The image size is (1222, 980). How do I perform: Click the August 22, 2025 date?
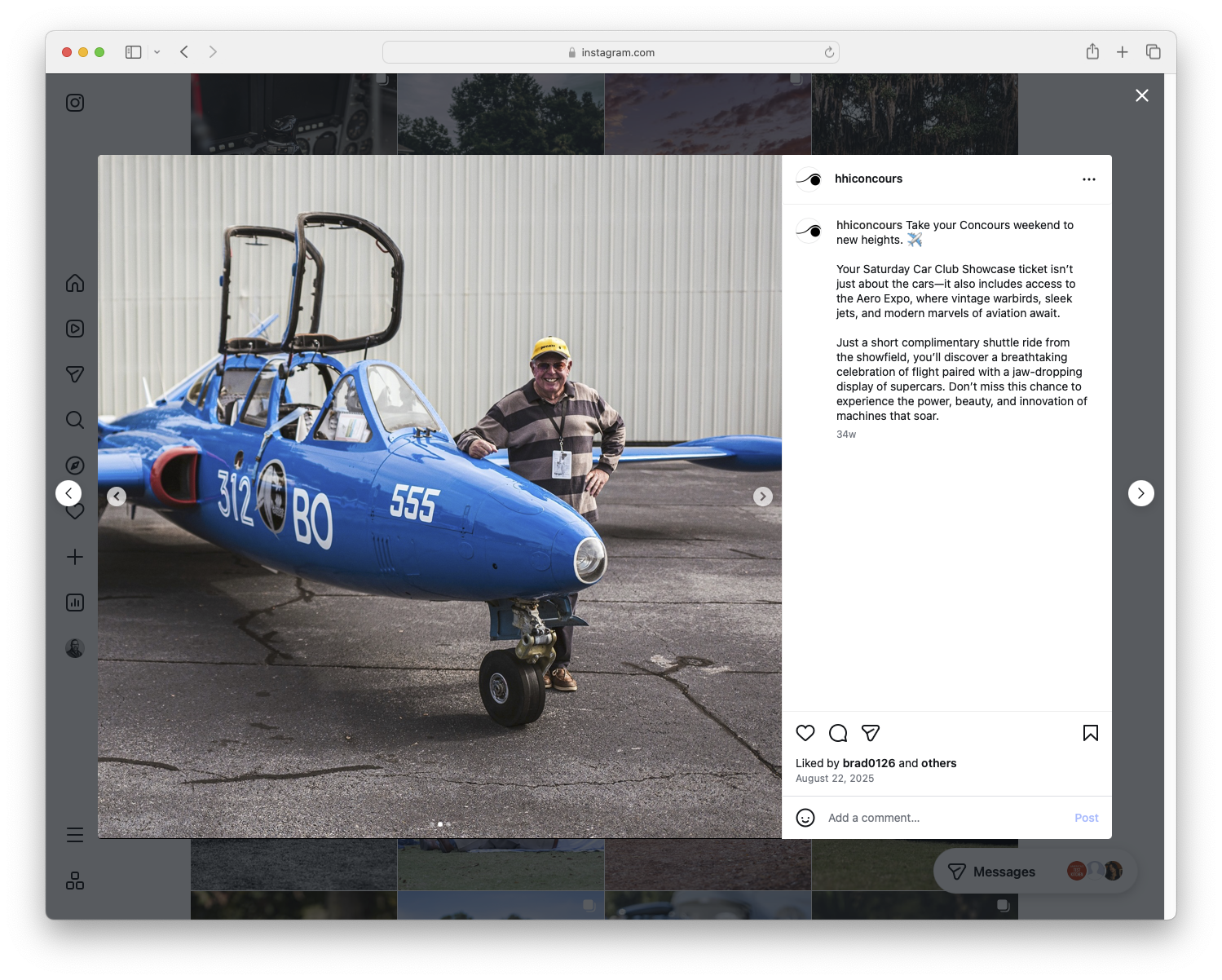835,779
